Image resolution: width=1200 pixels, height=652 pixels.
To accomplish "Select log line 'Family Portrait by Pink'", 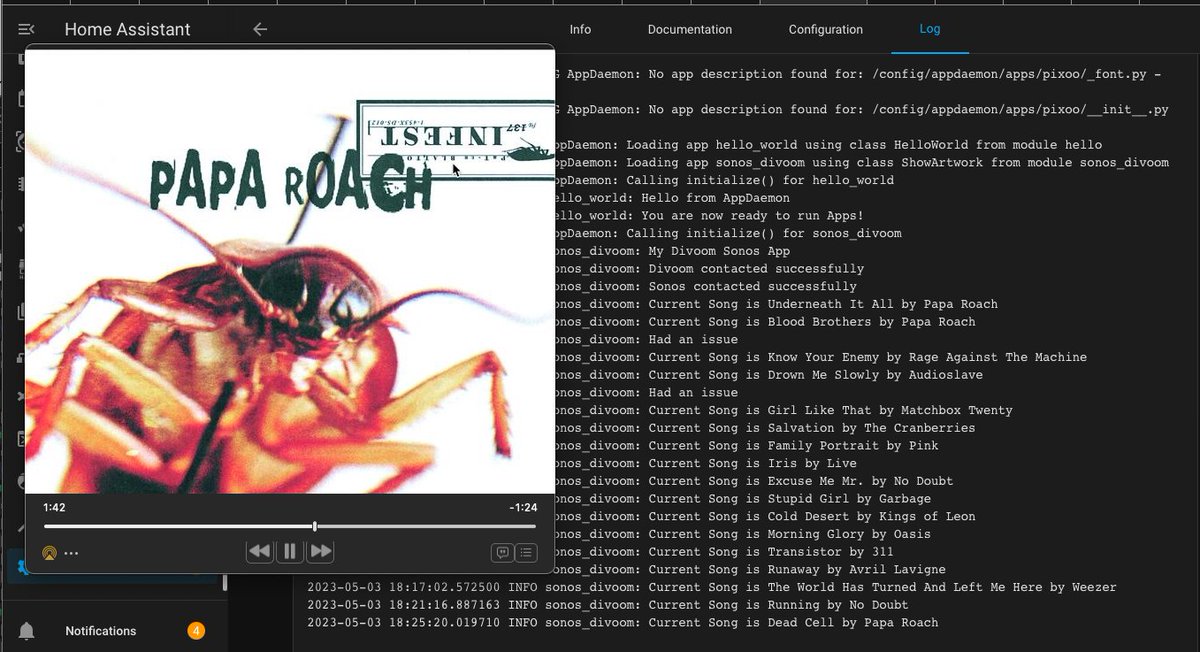I will pyautogui.click(x=747, y=446).
